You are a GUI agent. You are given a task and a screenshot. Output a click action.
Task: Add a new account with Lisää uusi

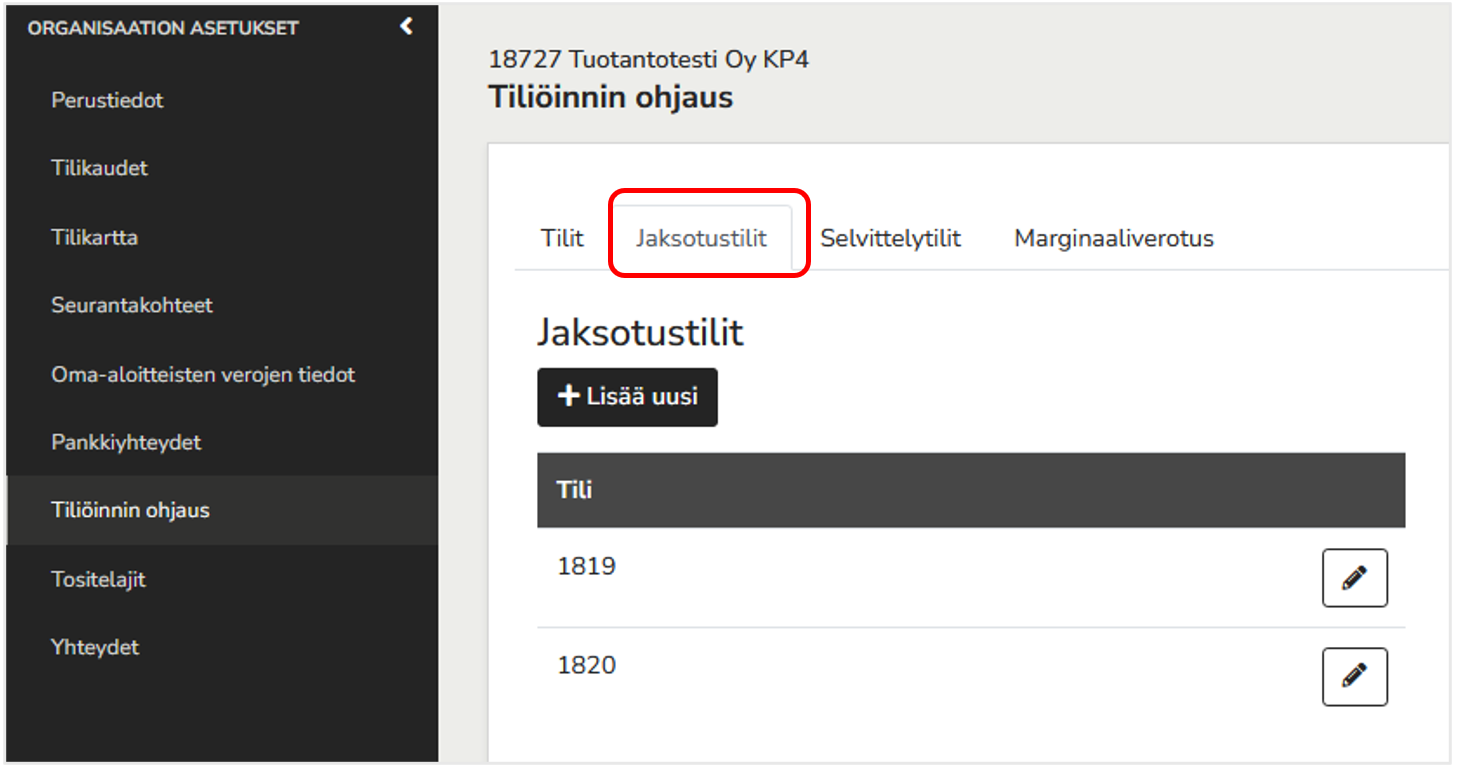[x=627, y=397]
